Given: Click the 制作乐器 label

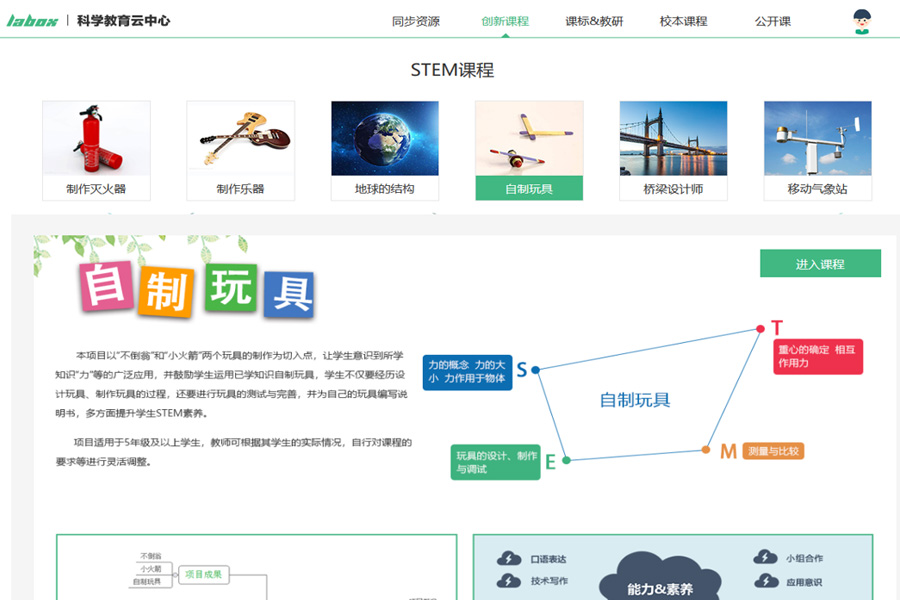Looking at the screenshot, I should (x=240, y=188).
